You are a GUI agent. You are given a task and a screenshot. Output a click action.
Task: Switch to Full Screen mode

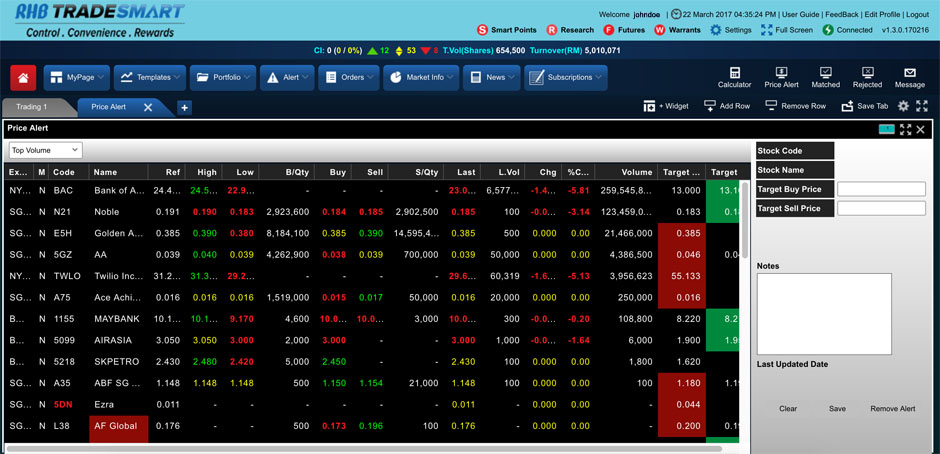click(x=787, y=30)
